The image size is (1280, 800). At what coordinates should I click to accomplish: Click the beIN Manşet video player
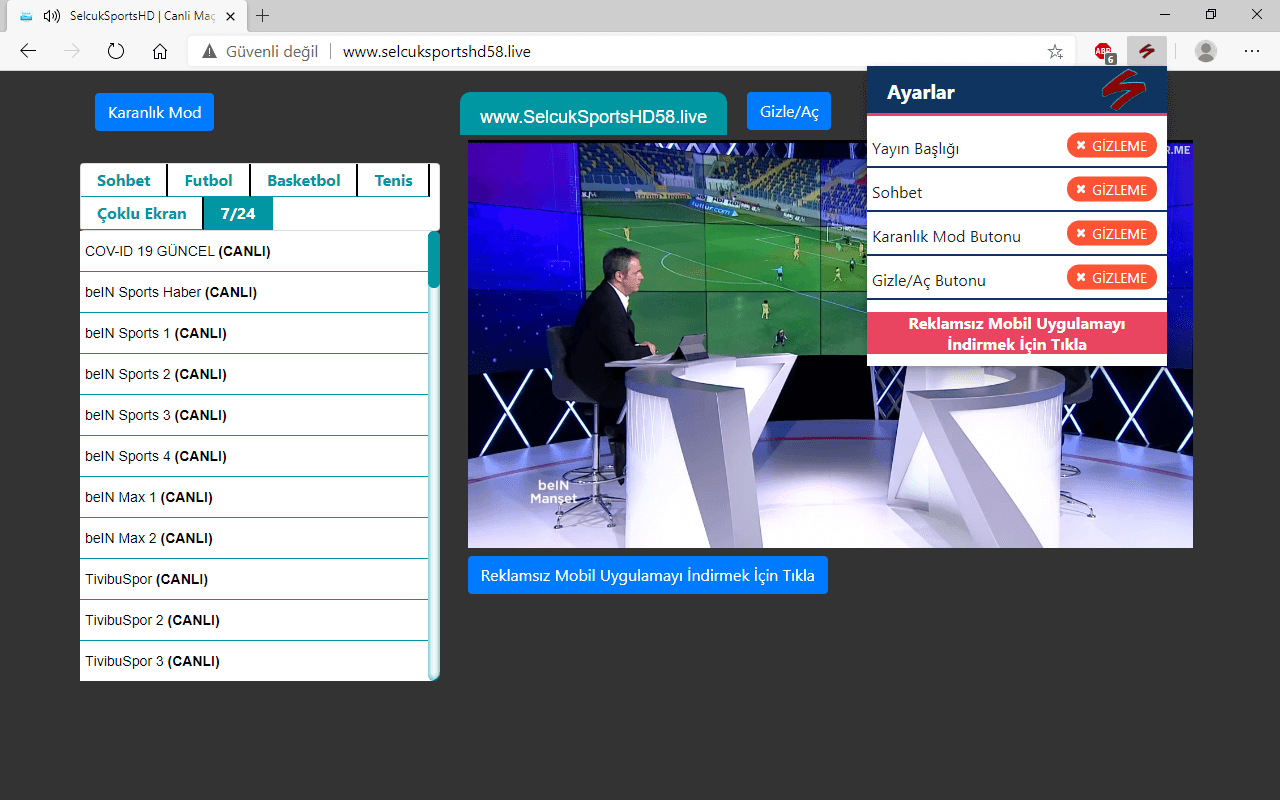coord(830,345)
